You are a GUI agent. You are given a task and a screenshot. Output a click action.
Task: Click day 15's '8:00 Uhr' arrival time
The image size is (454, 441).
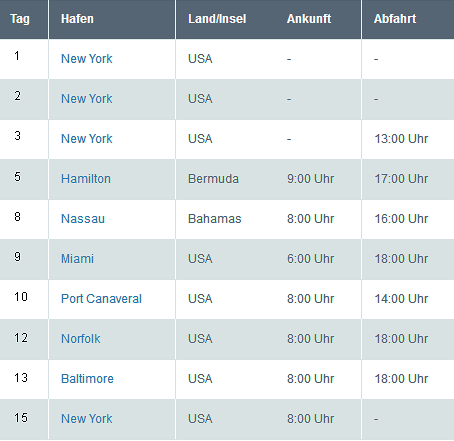click(x=310, y=419)
